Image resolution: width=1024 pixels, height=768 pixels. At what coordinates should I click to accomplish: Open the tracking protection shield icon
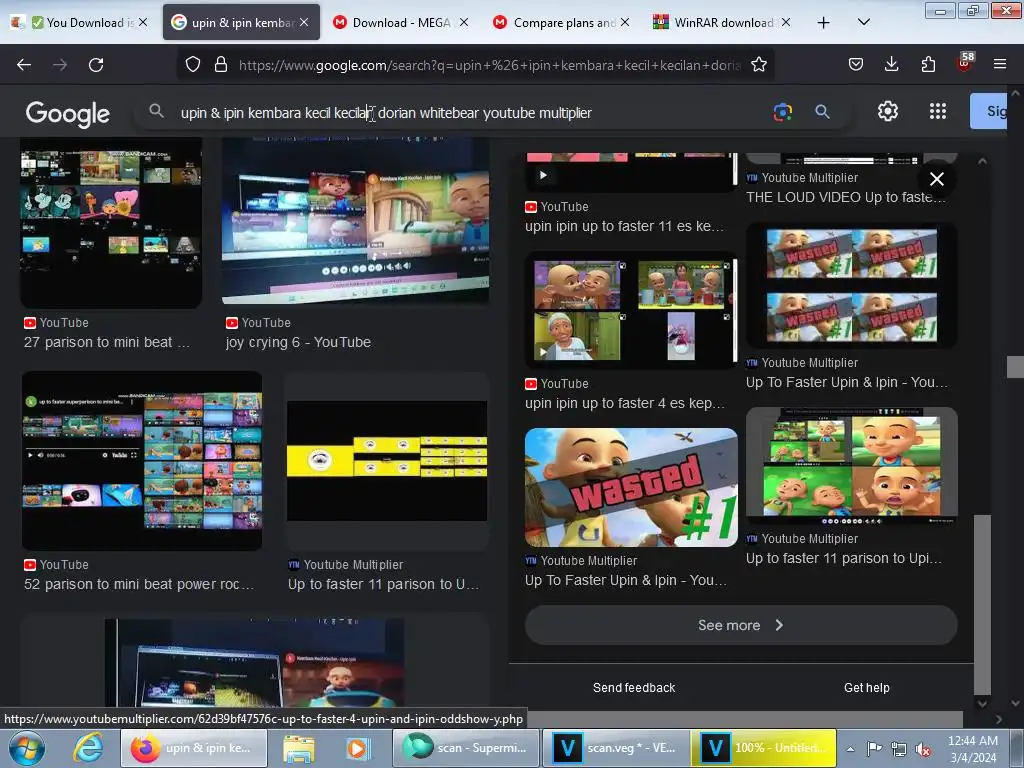[x=193, y=65]
